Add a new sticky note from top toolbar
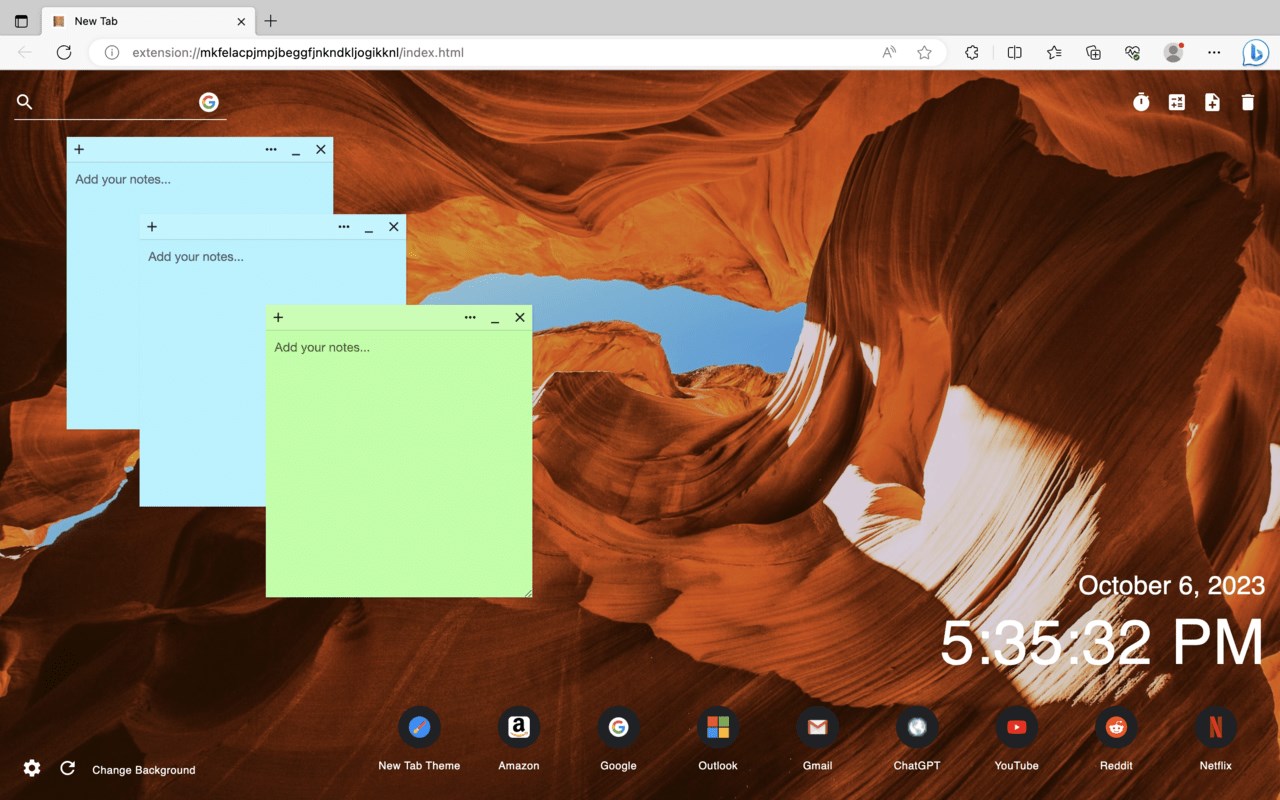 pyautogui.click(x=1212, y=102)
